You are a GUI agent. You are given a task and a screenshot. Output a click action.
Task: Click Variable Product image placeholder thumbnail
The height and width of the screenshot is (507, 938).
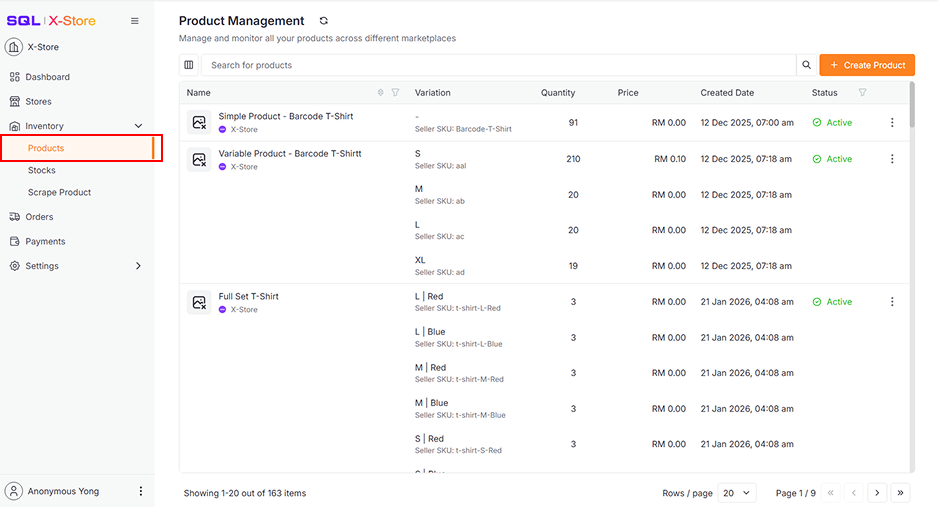coord(199,160)
